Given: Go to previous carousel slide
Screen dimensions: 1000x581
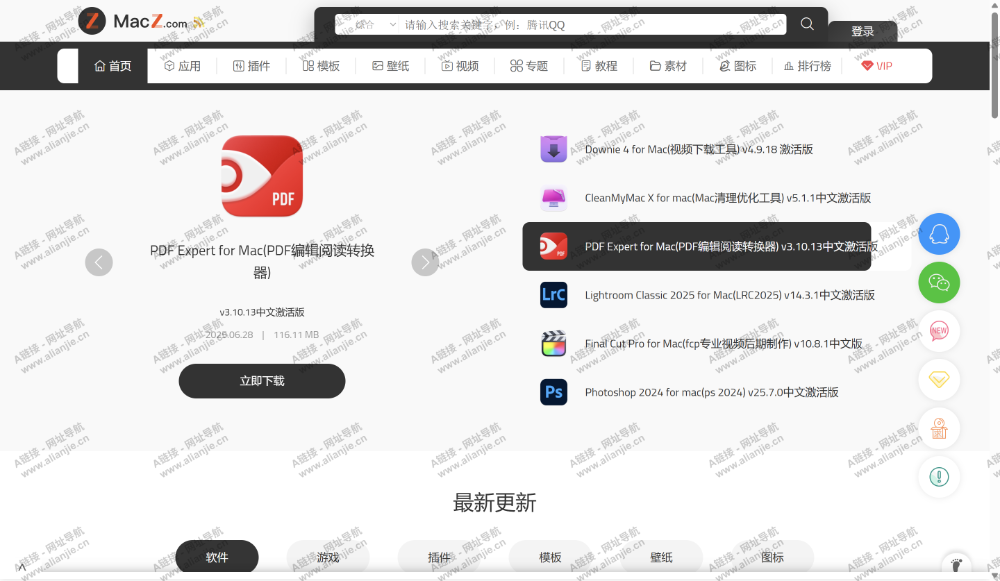Looking at the screenshot, I should [x=99, y=262].
